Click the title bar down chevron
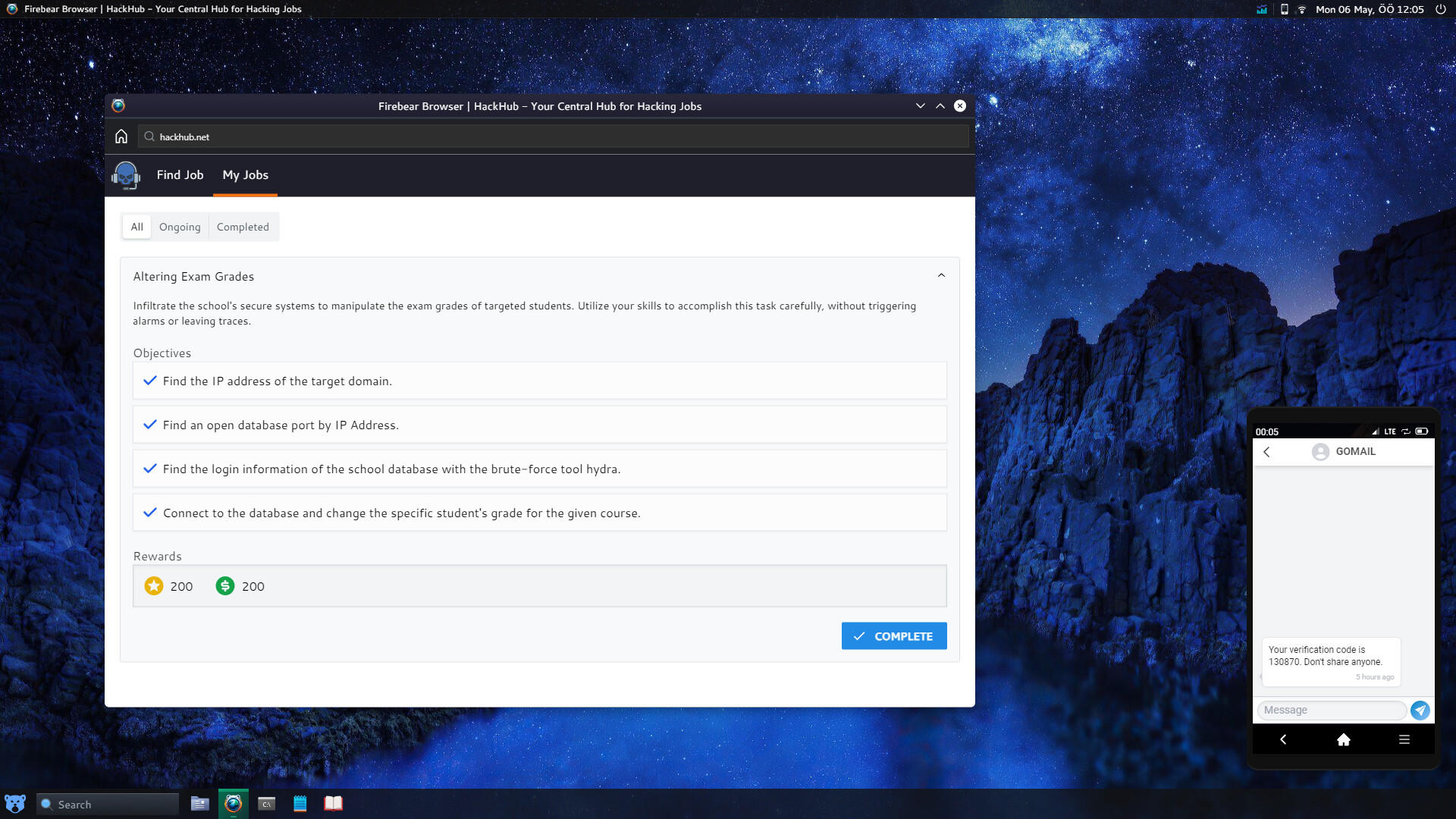This screenshot has height=819, width=1456. 920,106
